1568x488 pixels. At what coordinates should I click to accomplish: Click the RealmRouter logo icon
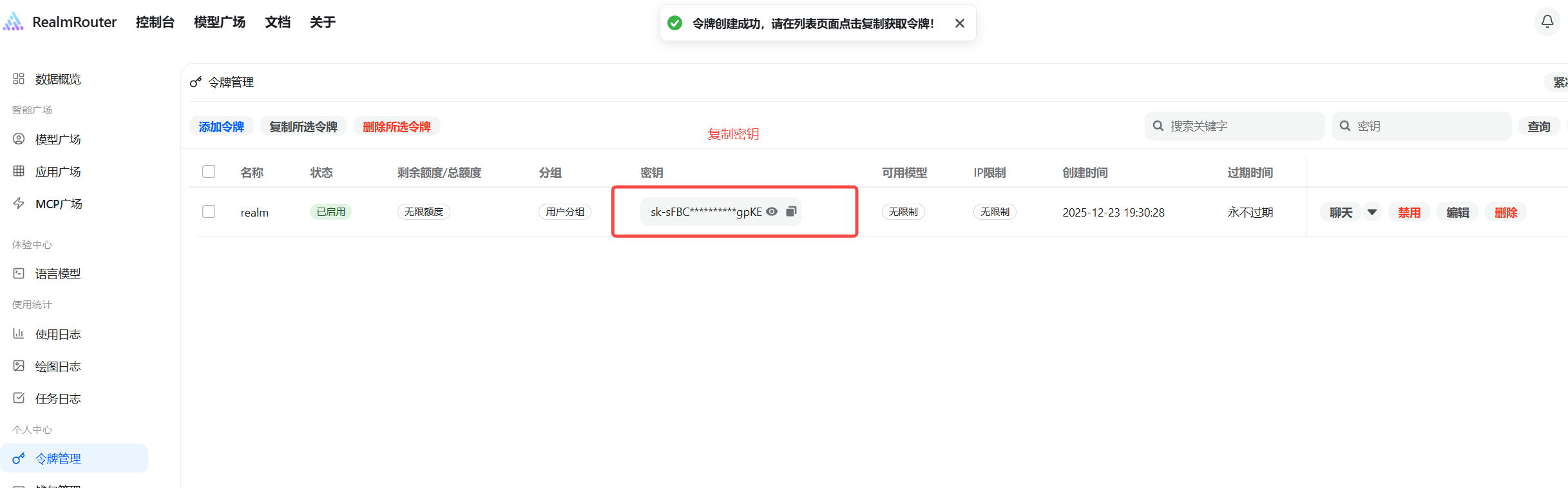tap(14, 22)
